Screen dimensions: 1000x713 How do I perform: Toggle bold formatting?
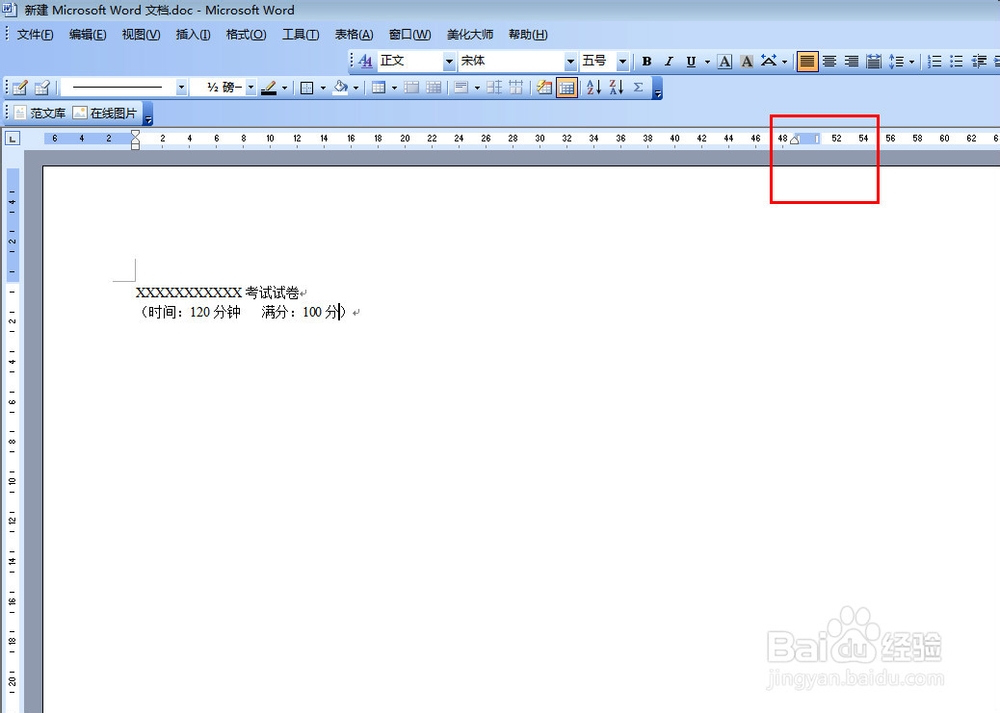click(647, 61)
